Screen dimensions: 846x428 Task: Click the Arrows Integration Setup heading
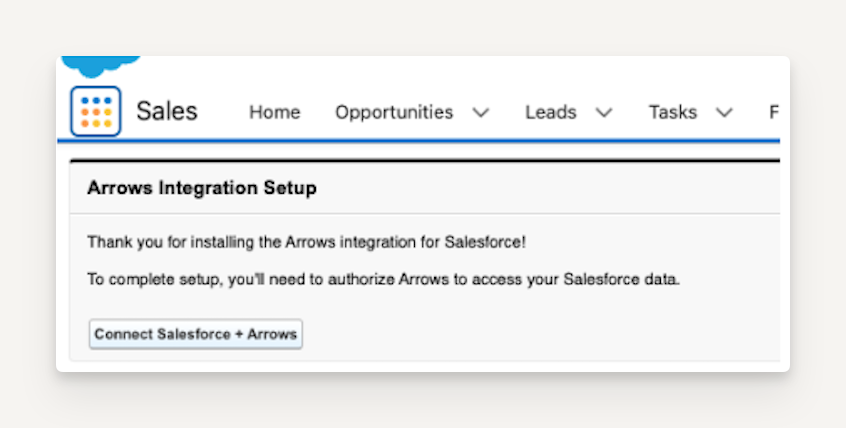202,187
